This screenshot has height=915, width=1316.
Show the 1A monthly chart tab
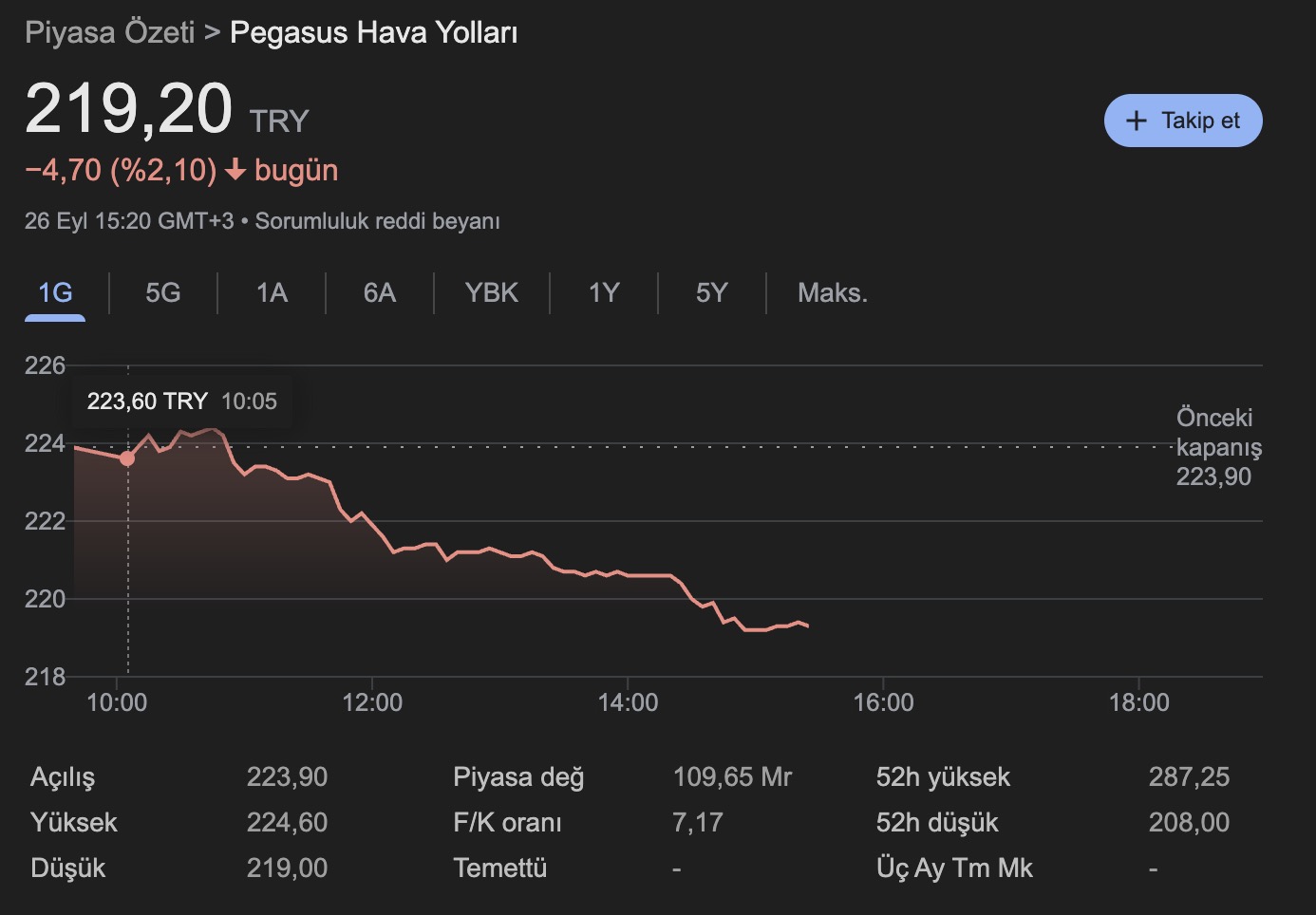pos(272,292)
